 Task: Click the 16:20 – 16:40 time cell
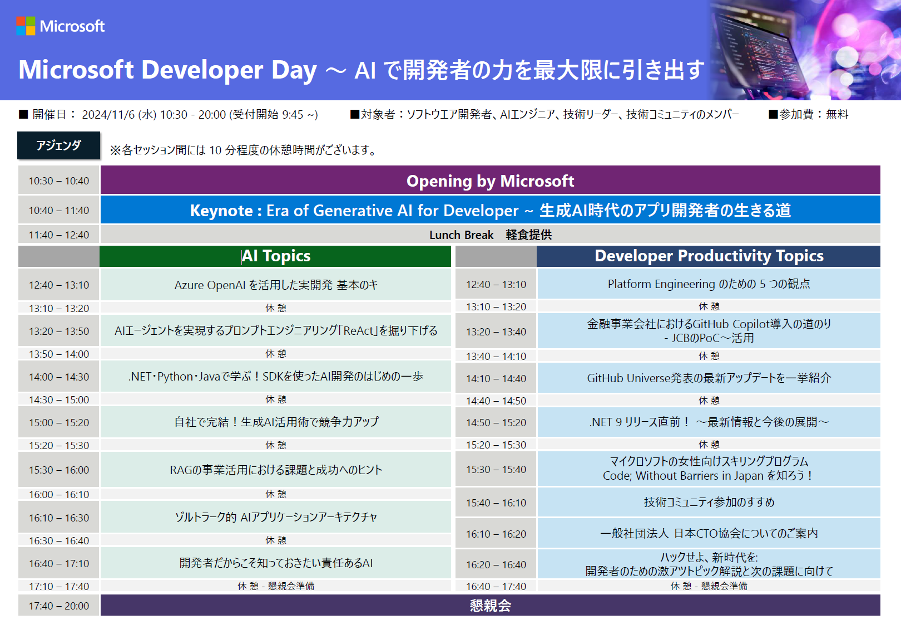click(496, 564)
